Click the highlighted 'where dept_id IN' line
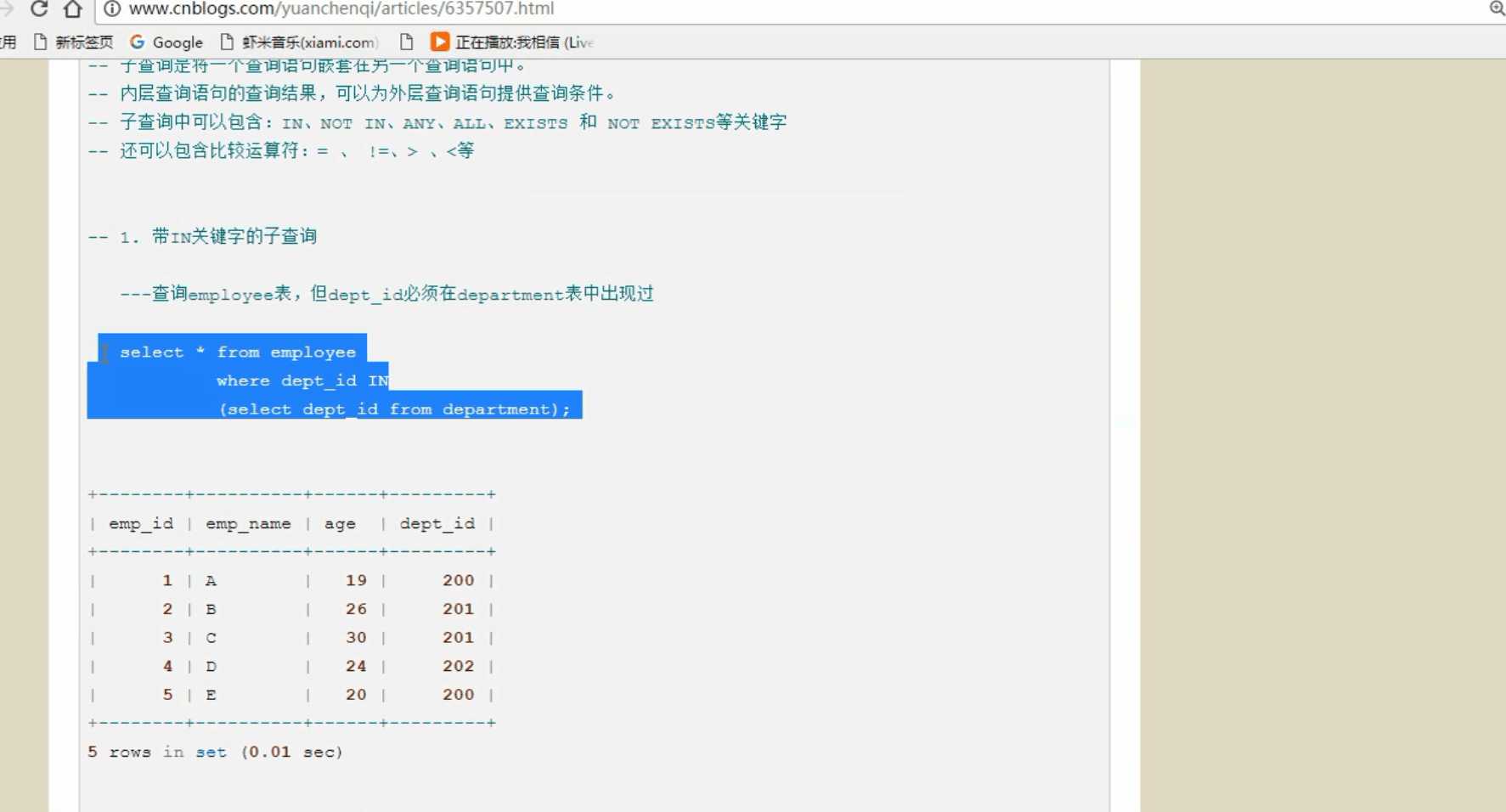This screenshot has height=812, width=1506. tap(302, 381)
